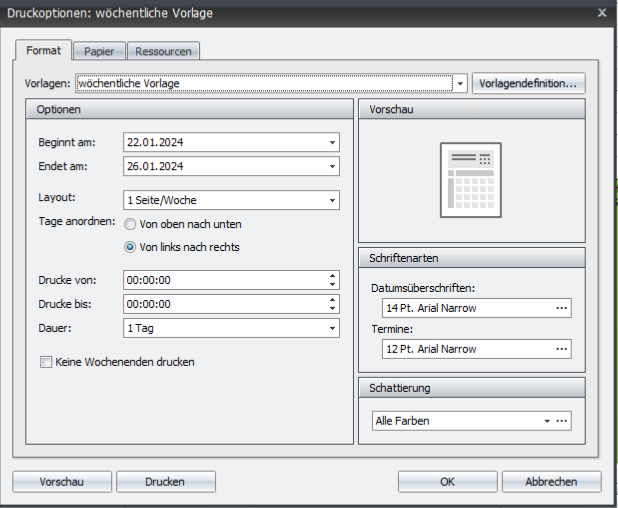Select Von links nach rechts option

click(130, 247)
